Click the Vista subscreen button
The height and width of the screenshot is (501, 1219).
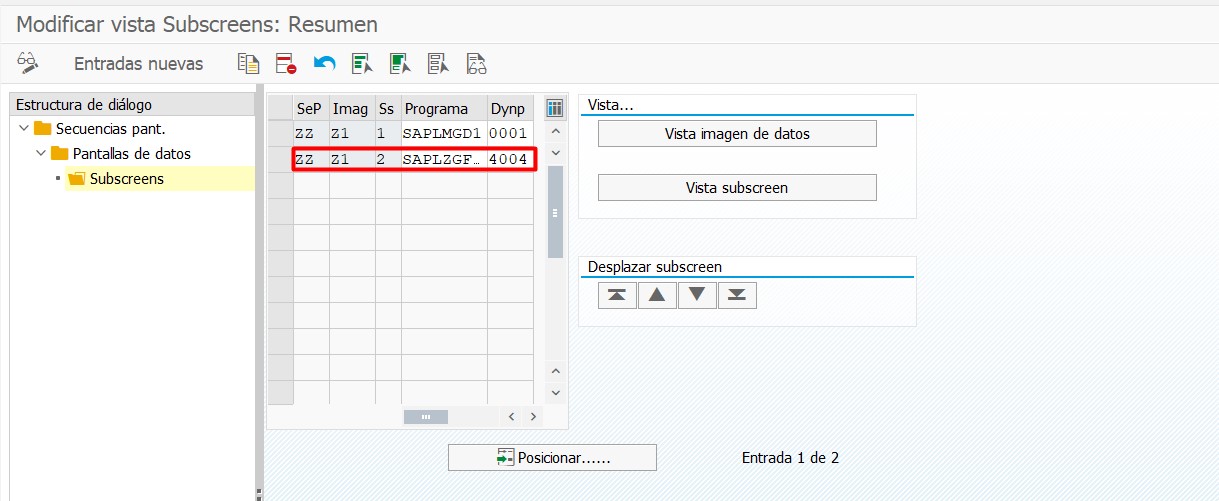(x=737, y=188)
